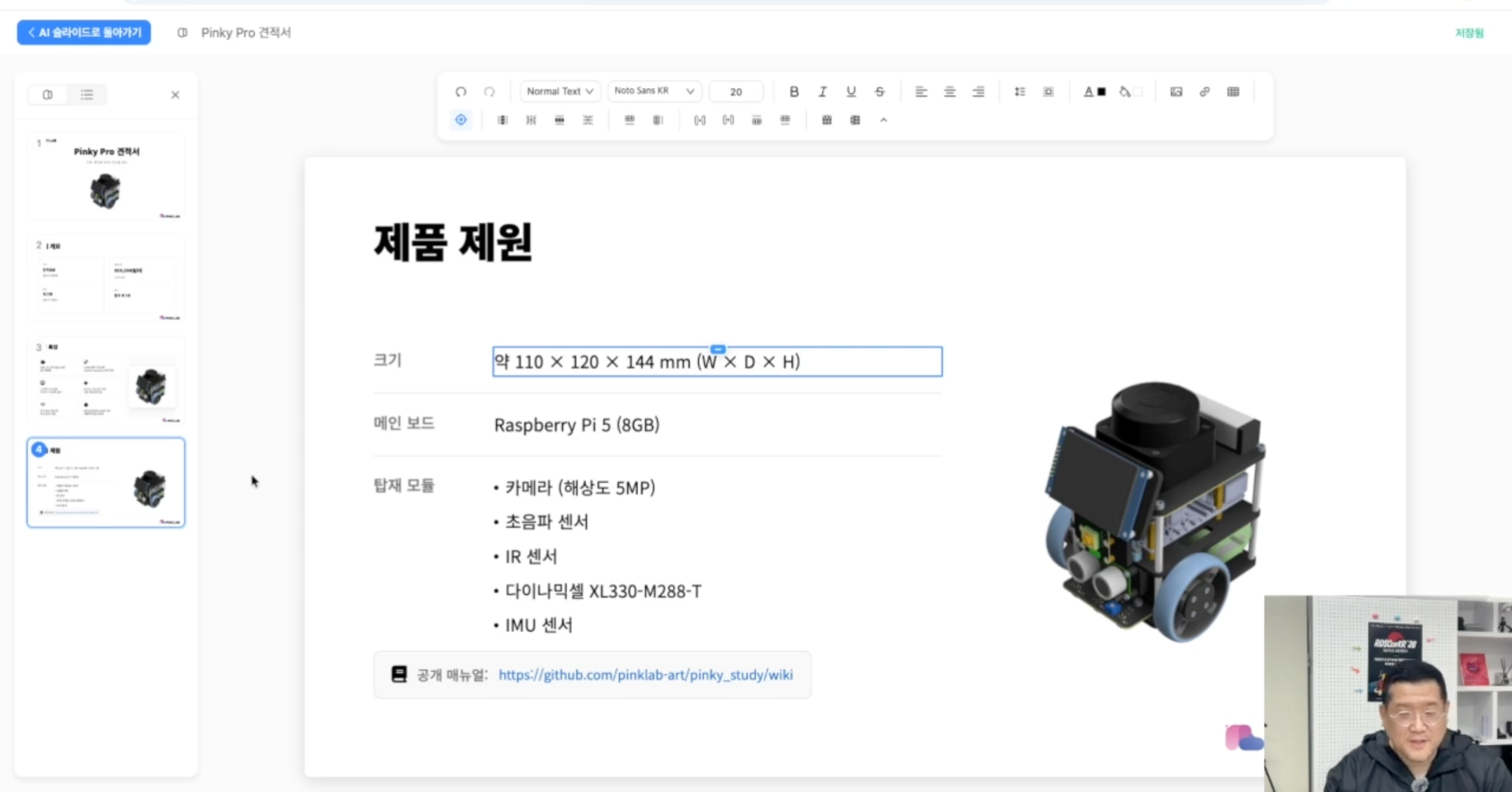Screen dimensions: 1512x792
Task: Toggle italic formatting
Action: [x=823, y=92]
